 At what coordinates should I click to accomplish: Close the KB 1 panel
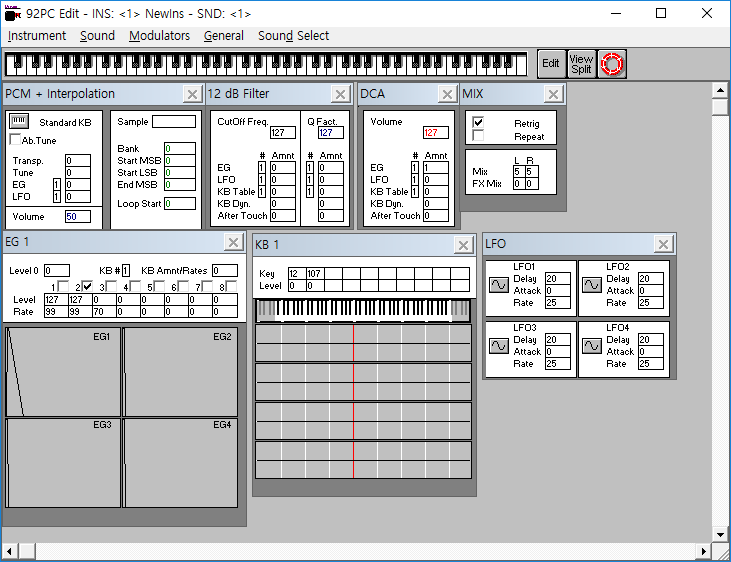(x=463, y=245)
